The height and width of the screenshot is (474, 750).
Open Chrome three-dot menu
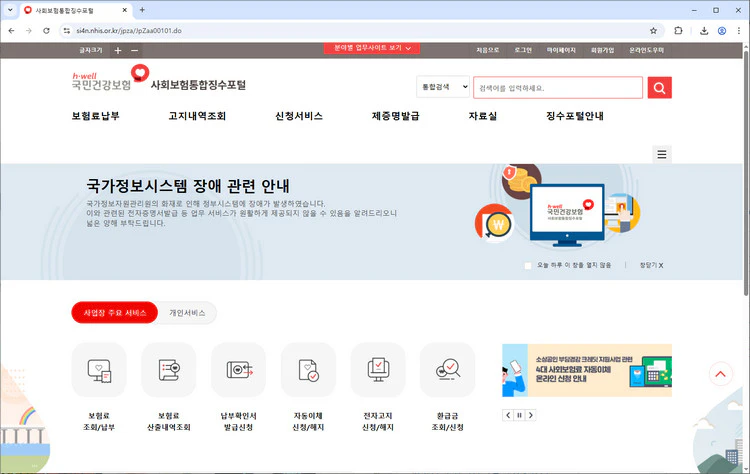click(739, 31)
